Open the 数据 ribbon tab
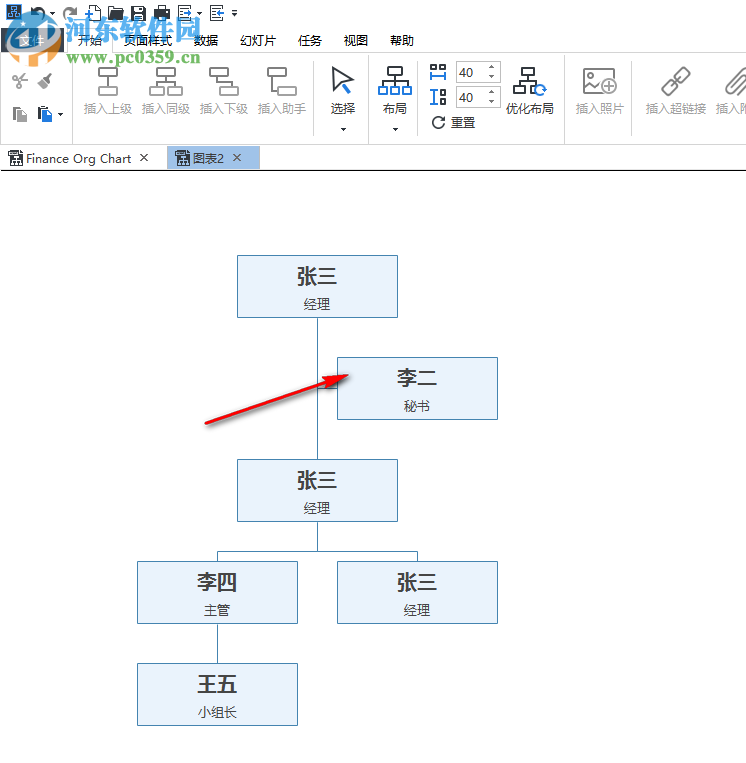This screenshot has height=763, width=746. click(206, 41)
